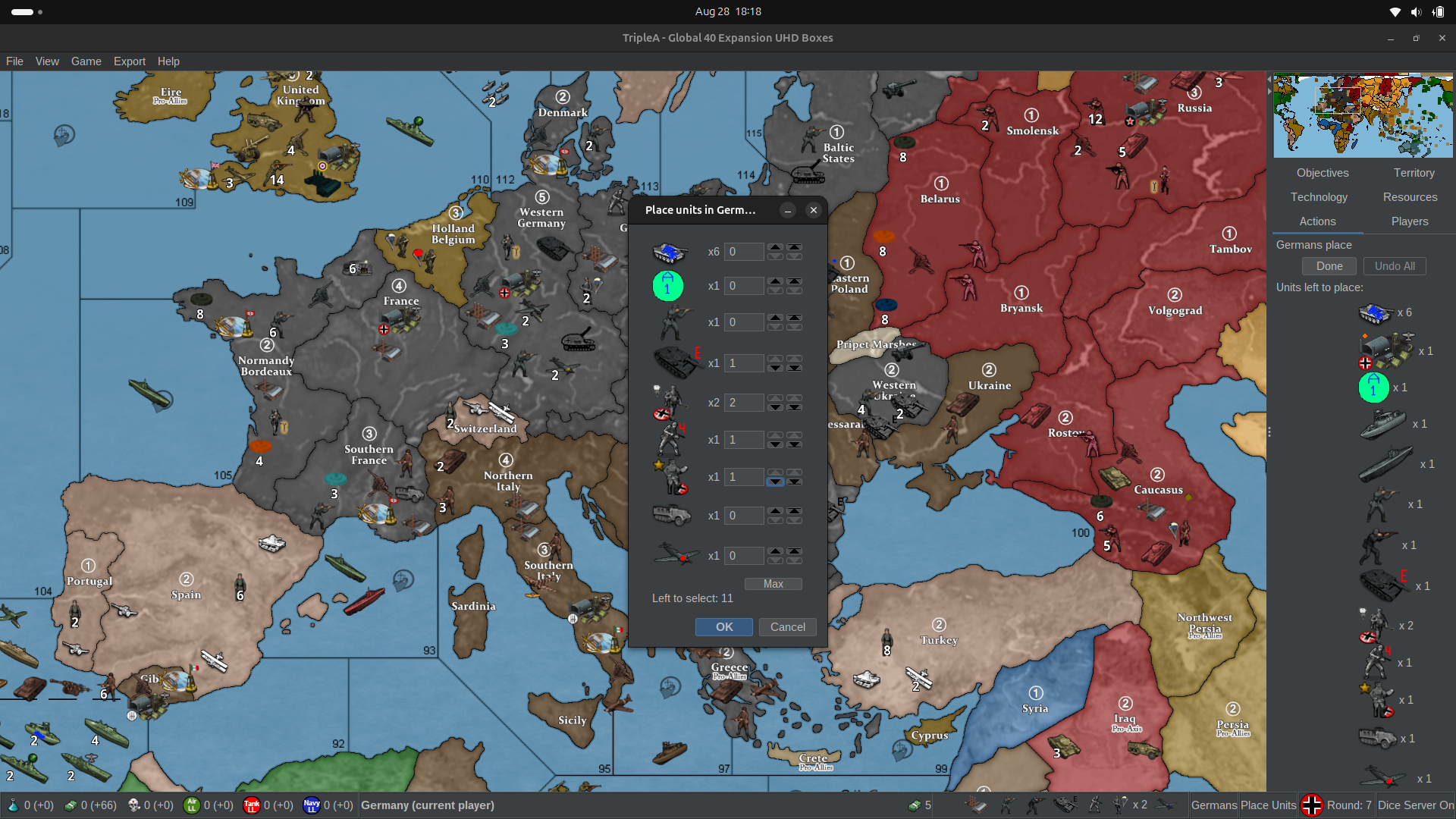
Task: Click the Max button in the dialog
Action: (x=773, y=584)
